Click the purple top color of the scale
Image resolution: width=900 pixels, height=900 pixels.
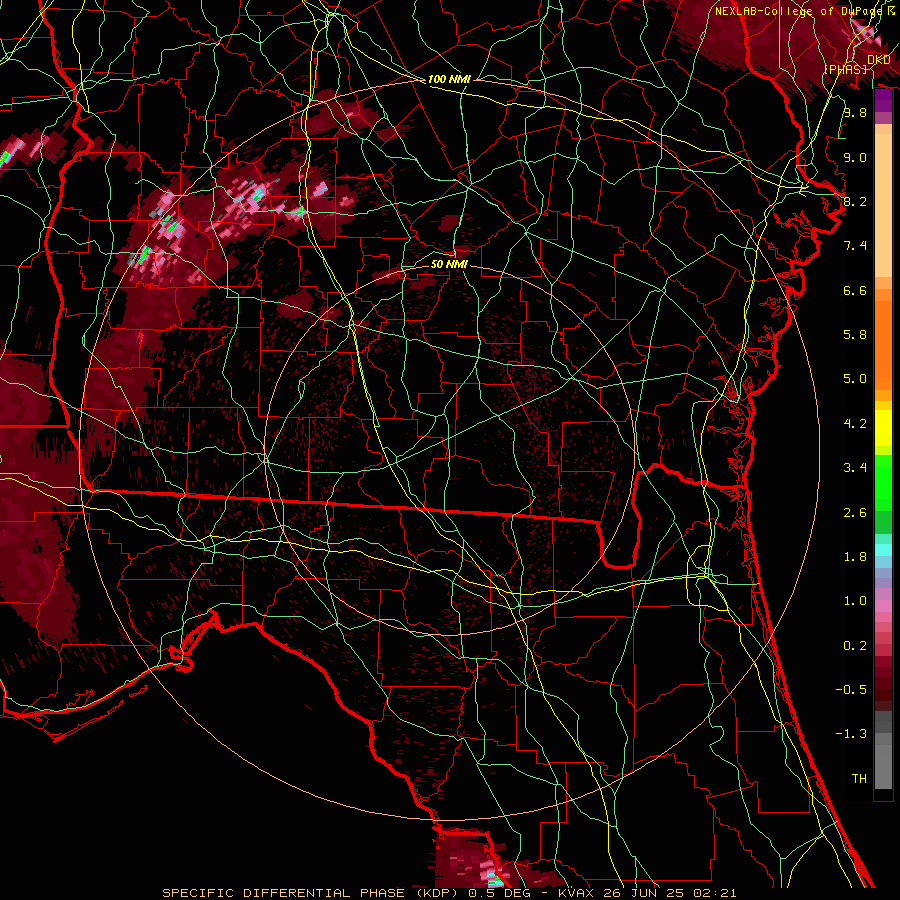[x=883, y=100]
